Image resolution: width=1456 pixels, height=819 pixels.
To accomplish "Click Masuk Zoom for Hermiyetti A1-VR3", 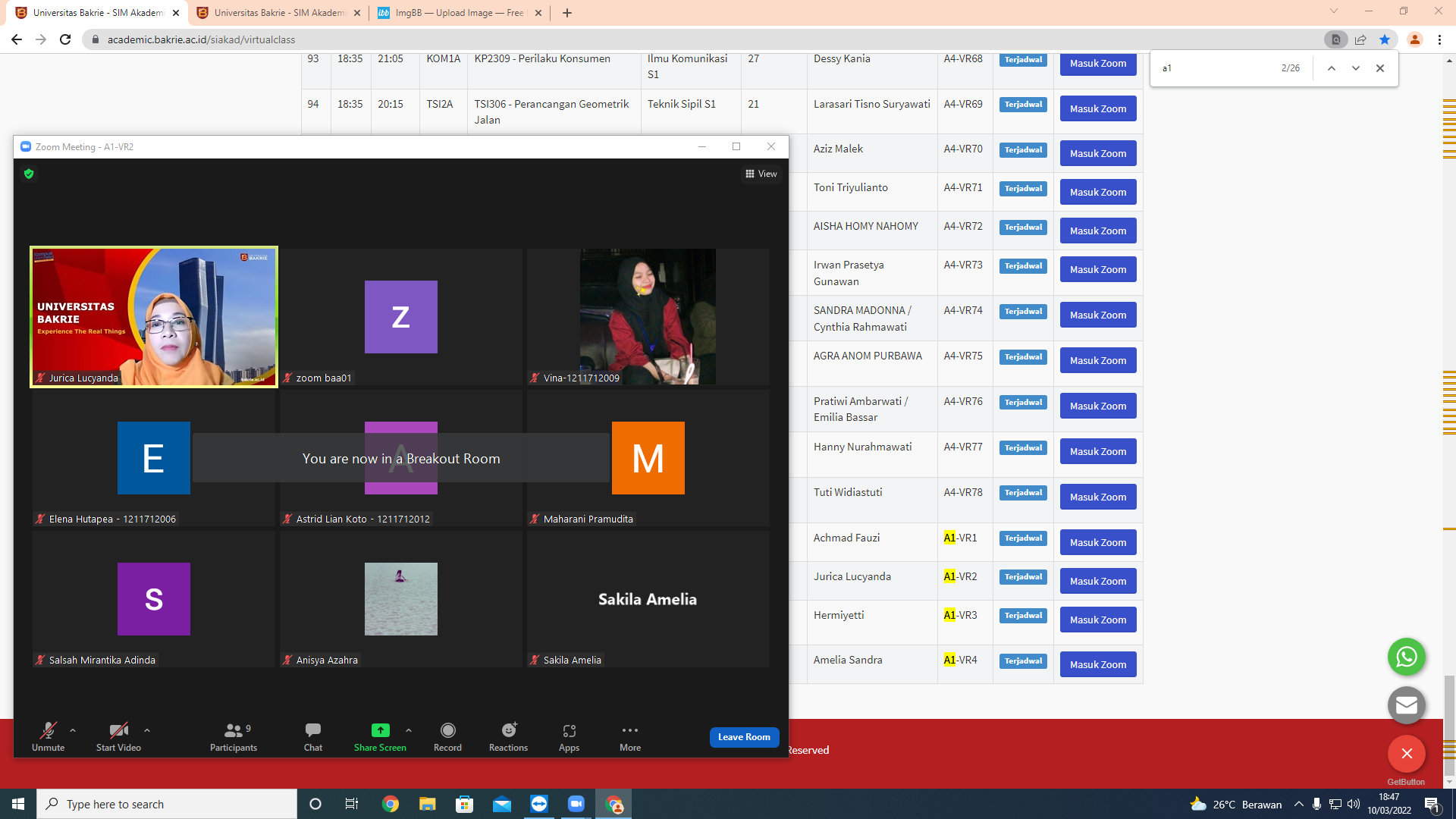I will tap(1098, 620).
